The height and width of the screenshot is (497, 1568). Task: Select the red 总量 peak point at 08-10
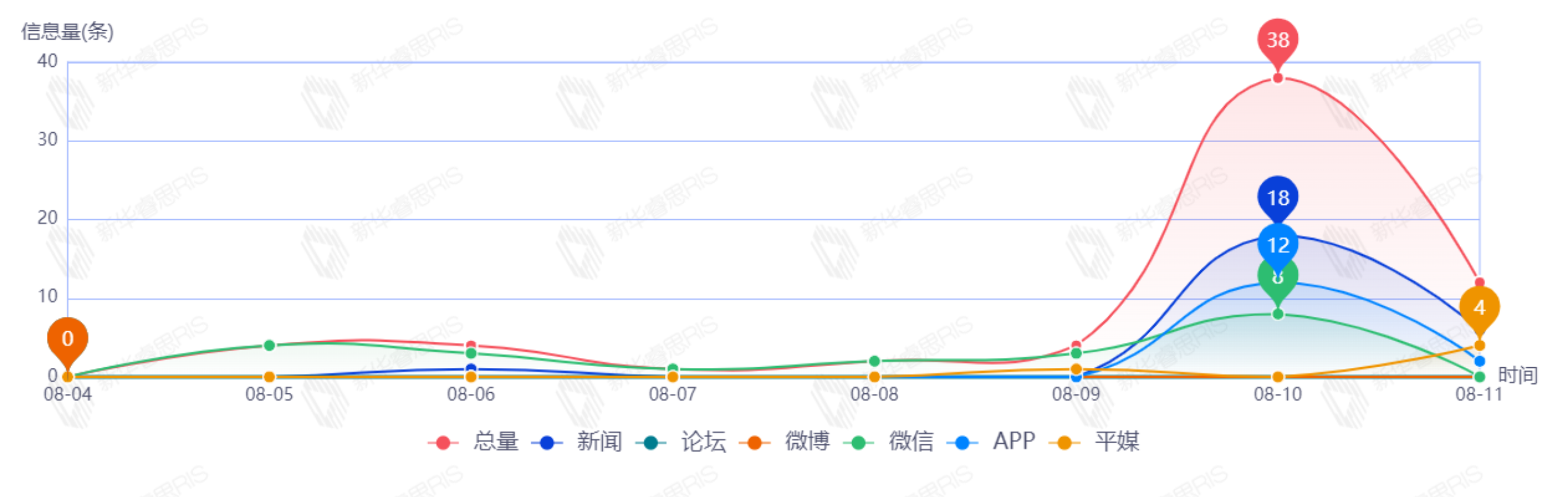(x=1278, y=78)
